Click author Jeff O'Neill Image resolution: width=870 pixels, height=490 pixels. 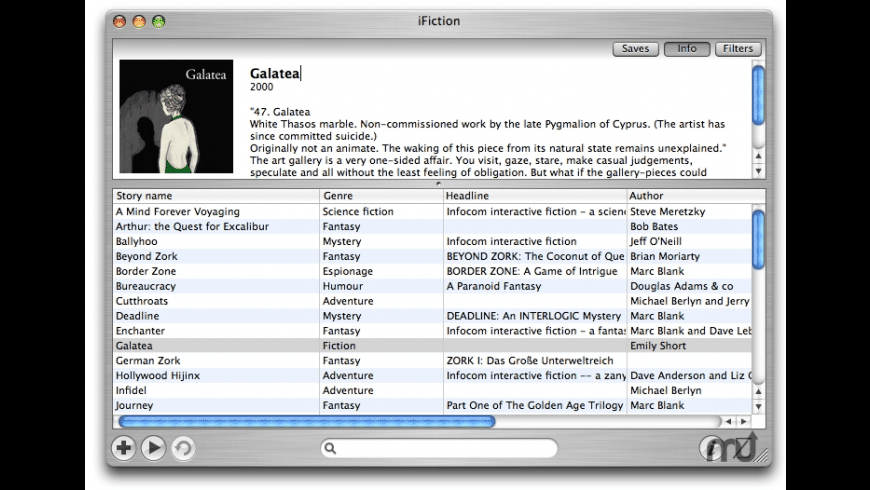[656, 241]
